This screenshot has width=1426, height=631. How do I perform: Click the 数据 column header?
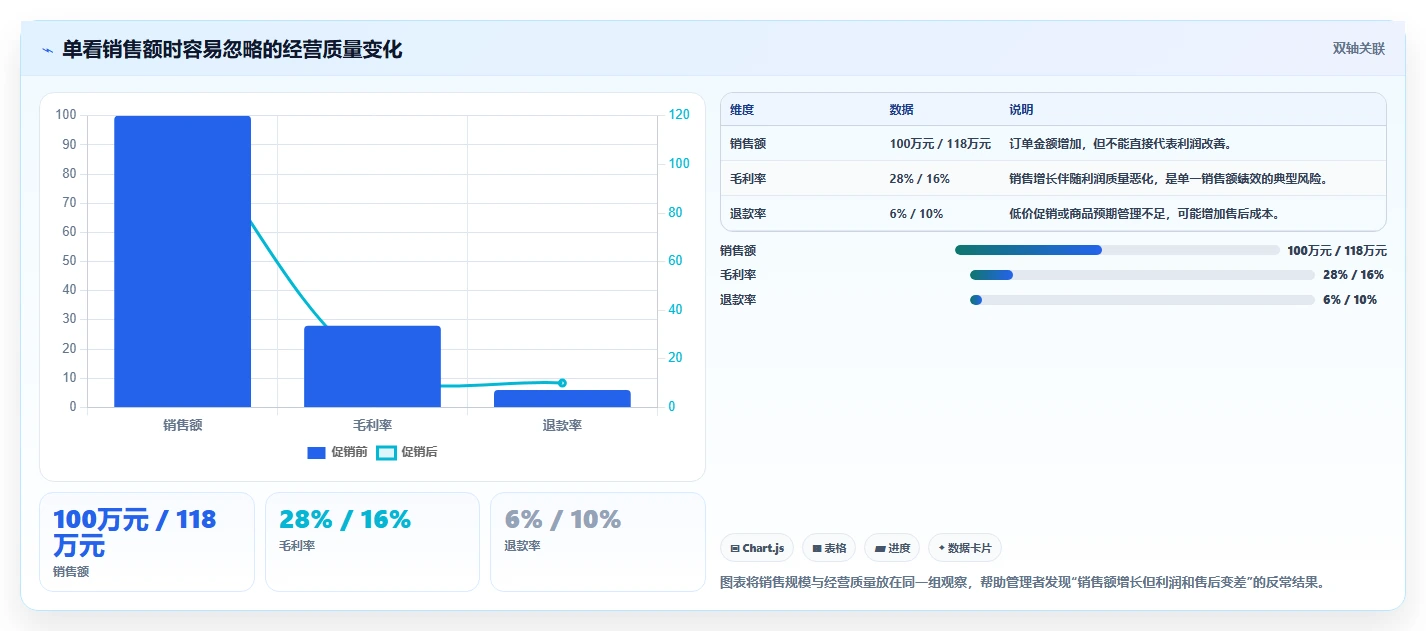click(x=901, y=110)
